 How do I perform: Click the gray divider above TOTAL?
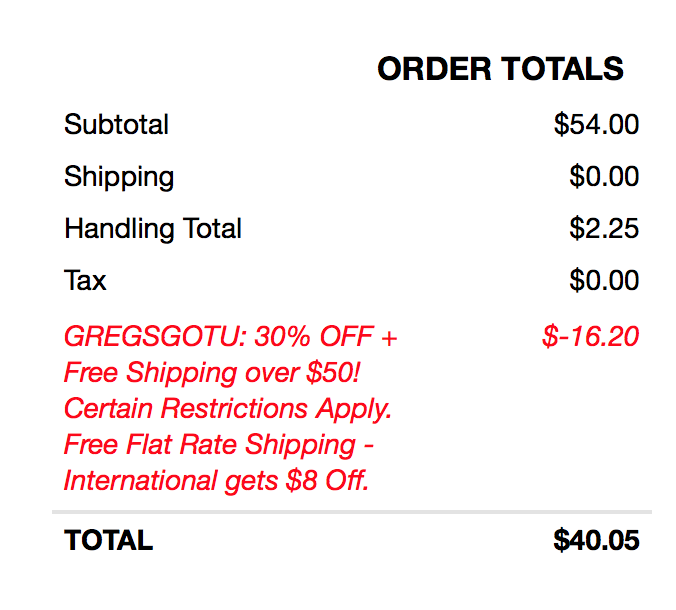point(351,512)
